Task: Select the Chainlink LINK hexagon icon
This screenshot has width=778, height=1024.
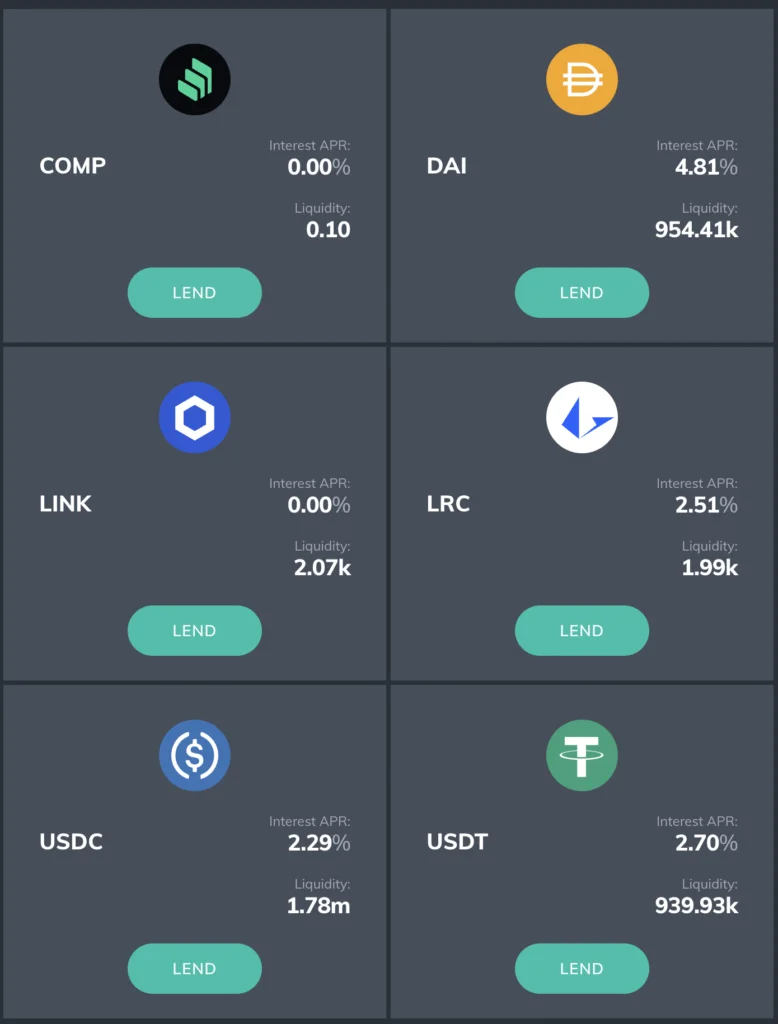Action: pos(195,417)
